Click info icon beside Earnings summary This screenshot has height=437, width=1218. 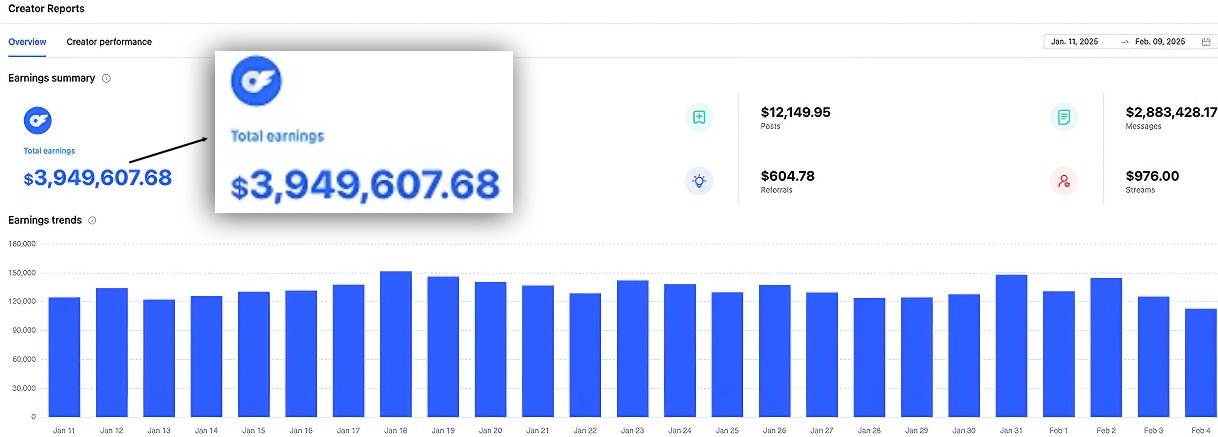click(106, 78)
